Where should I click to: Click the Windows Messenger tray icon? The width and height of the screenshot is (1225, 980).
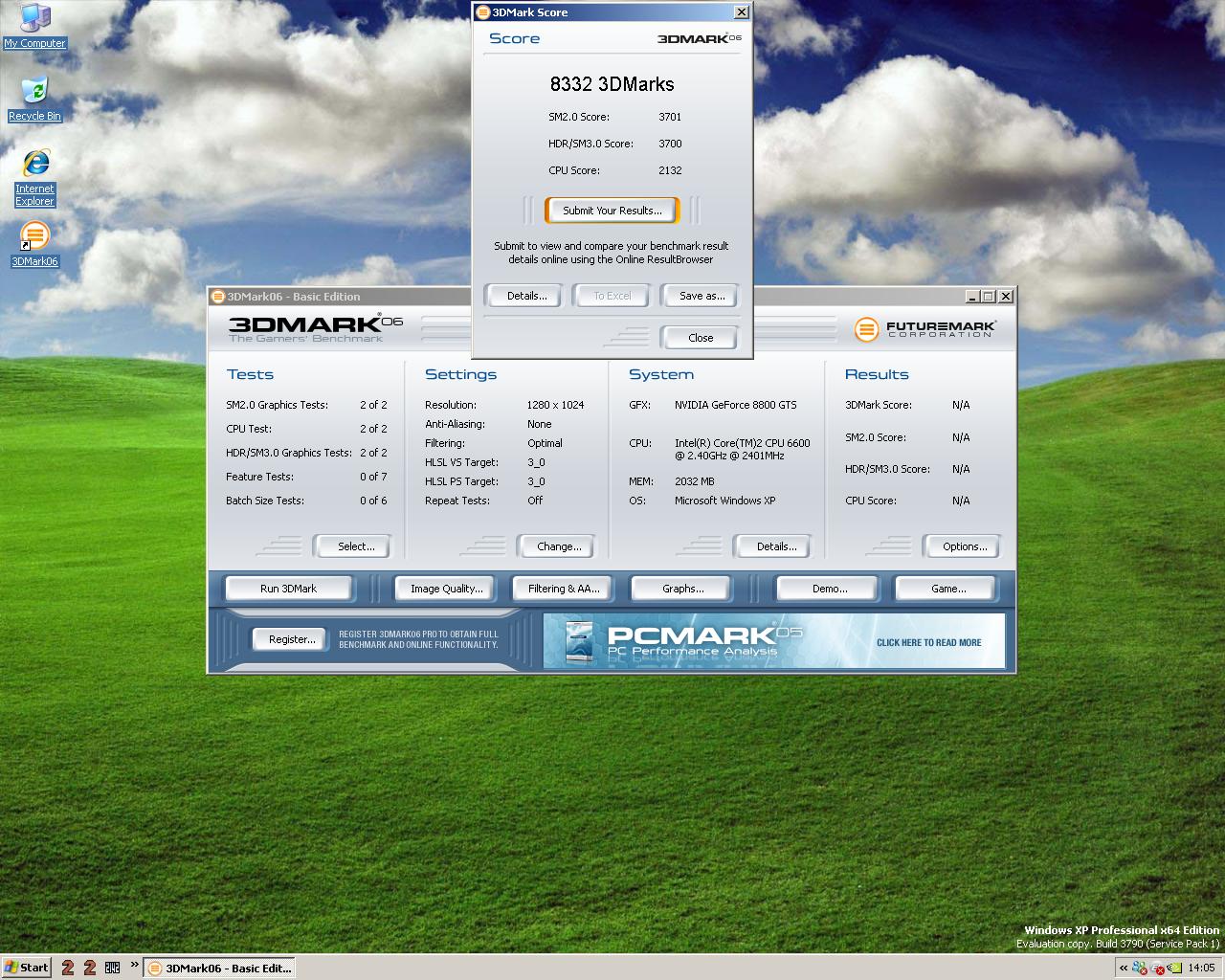(x=1139, y=968)
